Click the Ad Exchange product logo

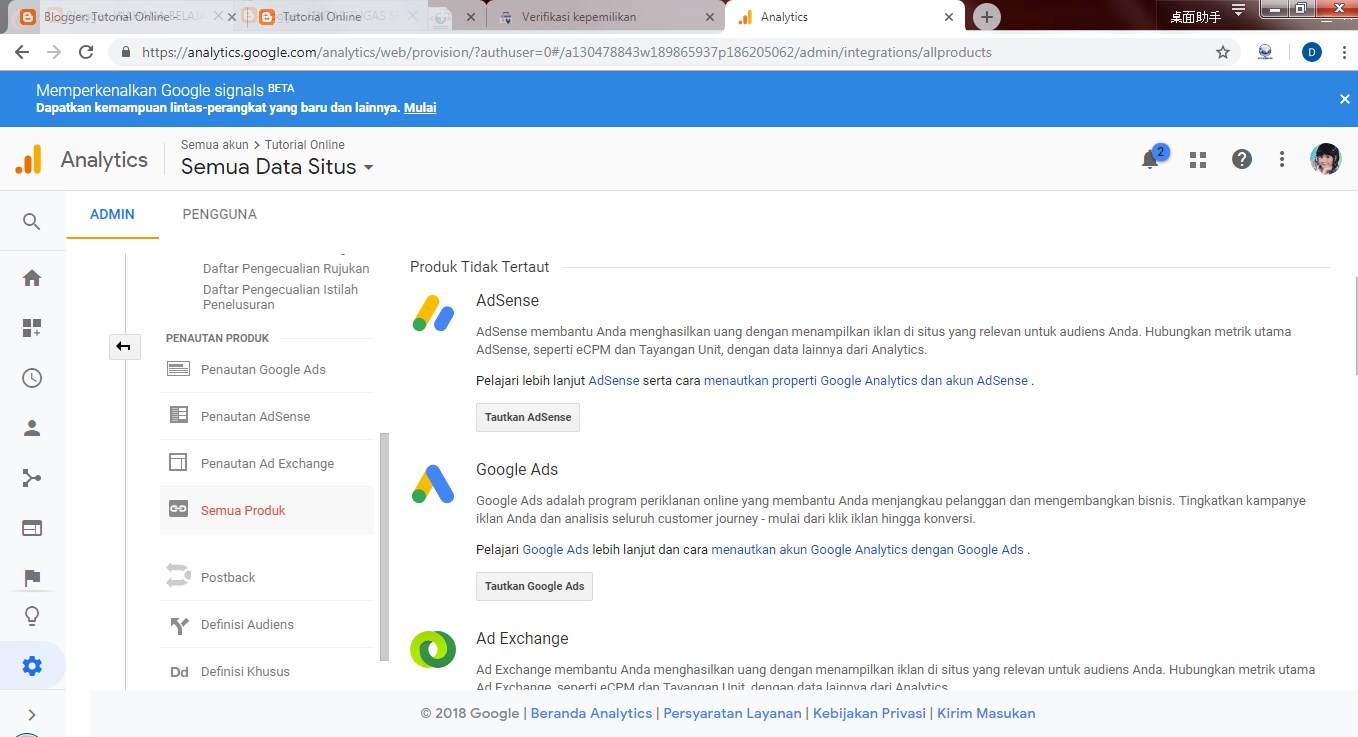(x=433, y=649)
